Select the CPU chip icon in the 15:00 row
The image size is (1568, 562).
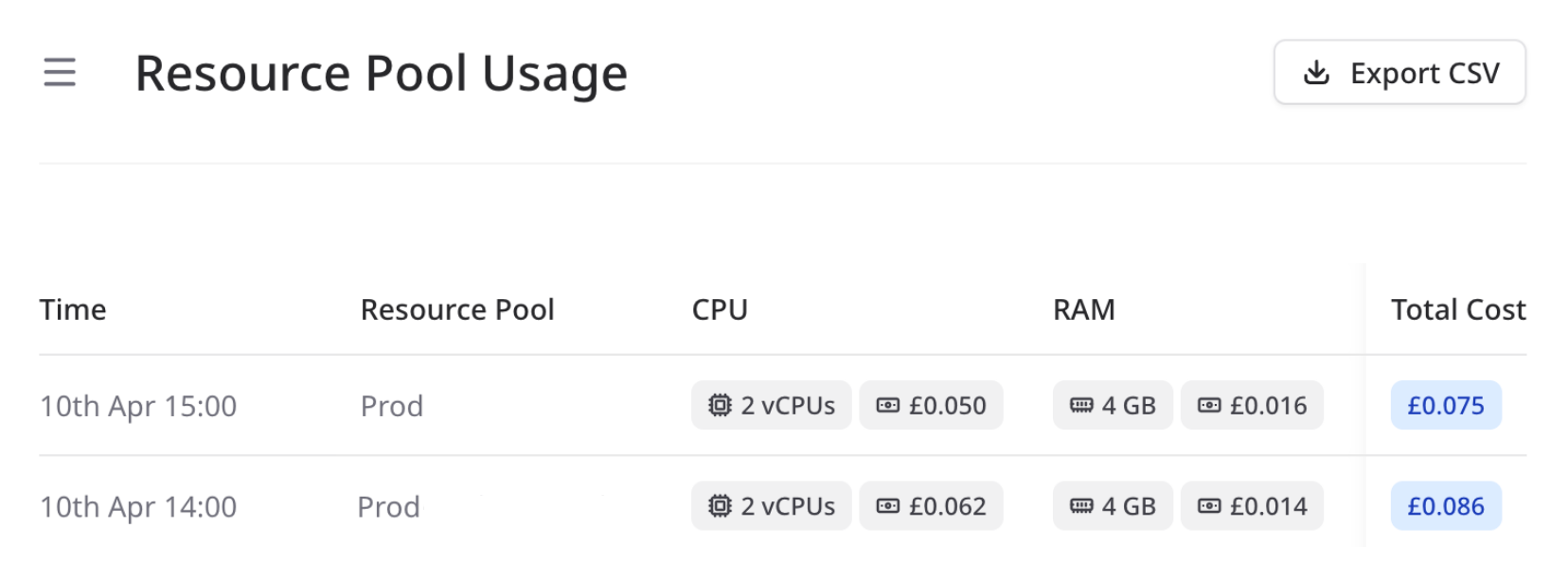click(x=721, y=405)
